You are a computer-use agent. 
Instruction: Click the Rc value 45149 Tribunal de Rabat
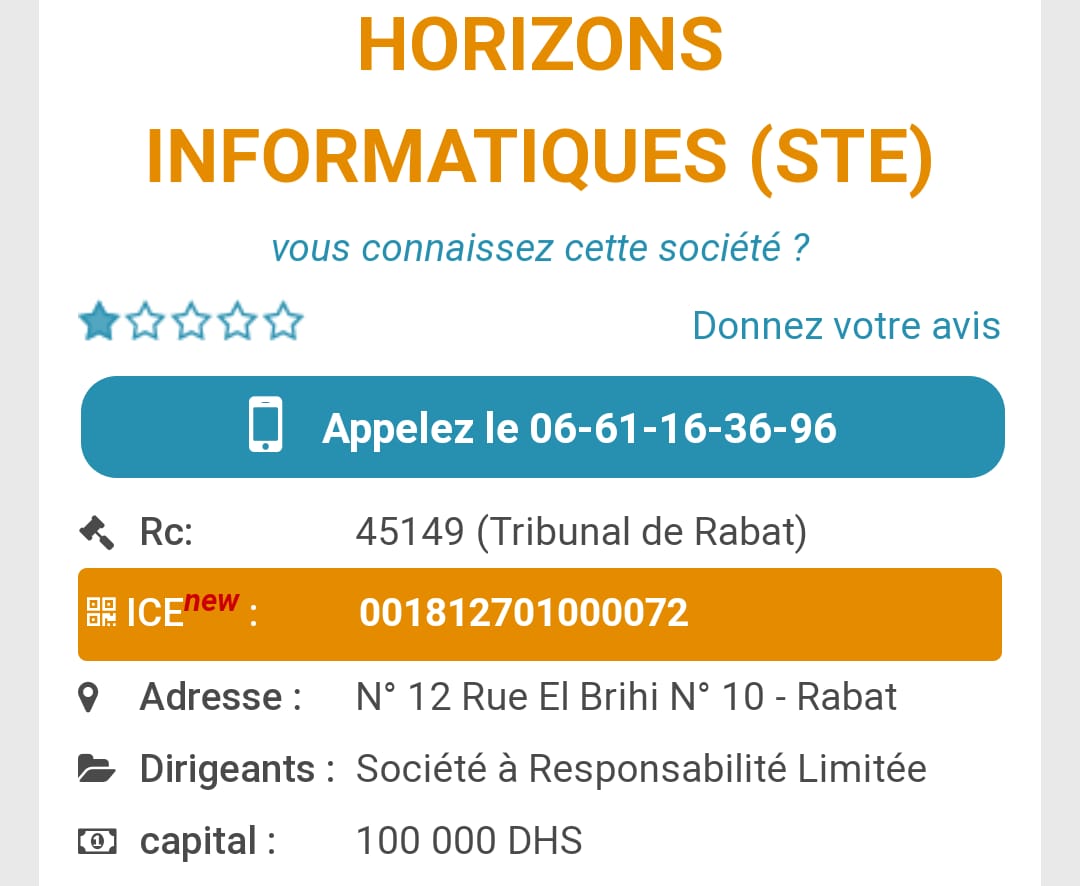[581, 532]
